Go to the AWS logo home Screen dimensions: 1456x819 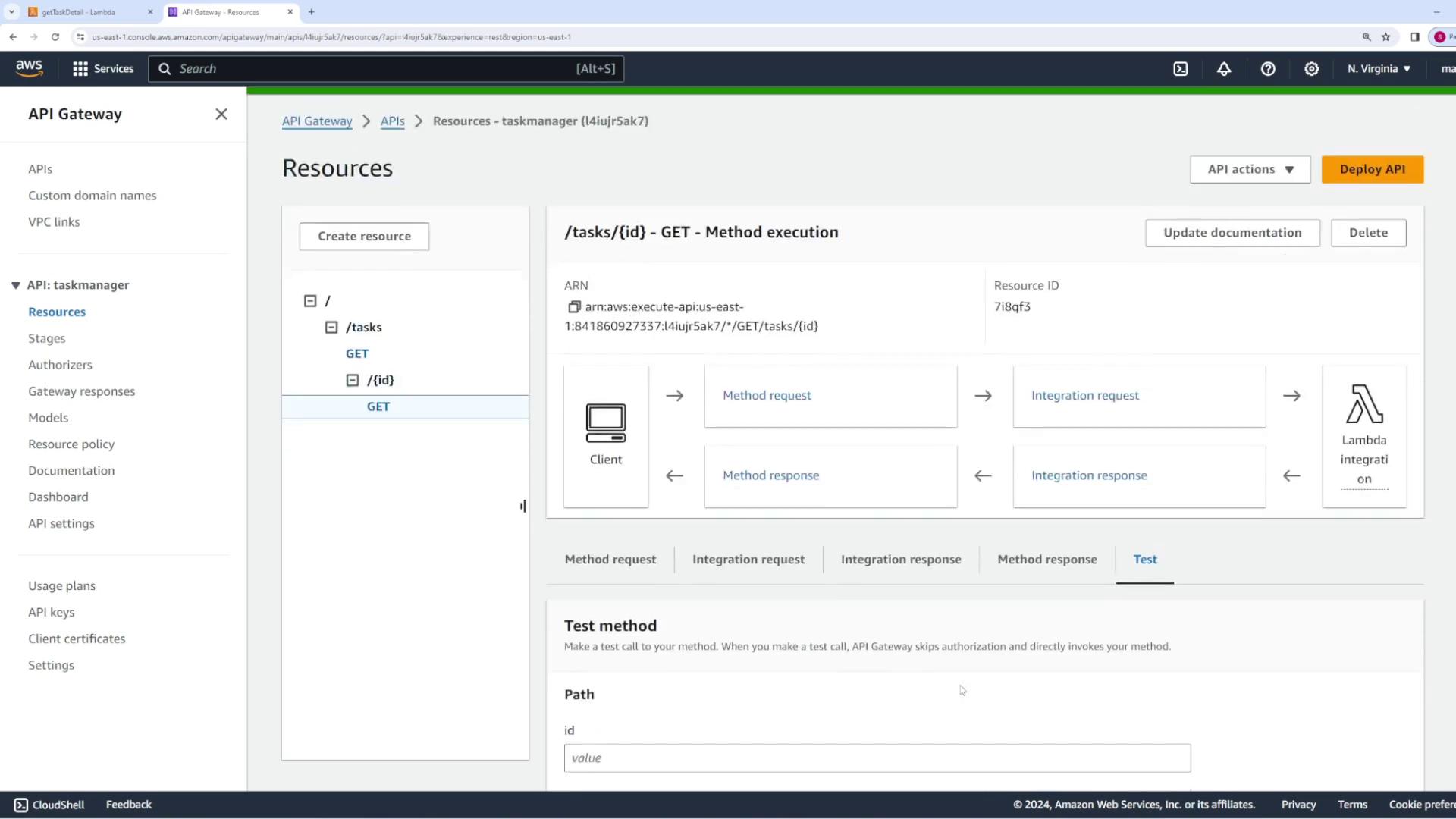[30, 68]
